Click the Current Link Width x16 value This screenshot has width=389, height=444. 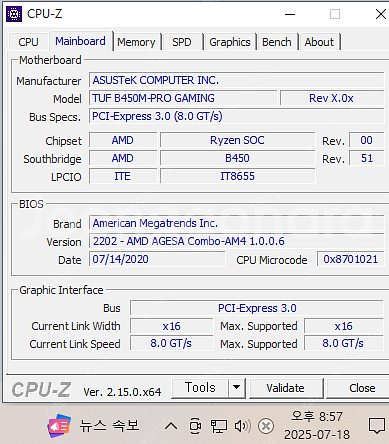[x=171, y=326]
